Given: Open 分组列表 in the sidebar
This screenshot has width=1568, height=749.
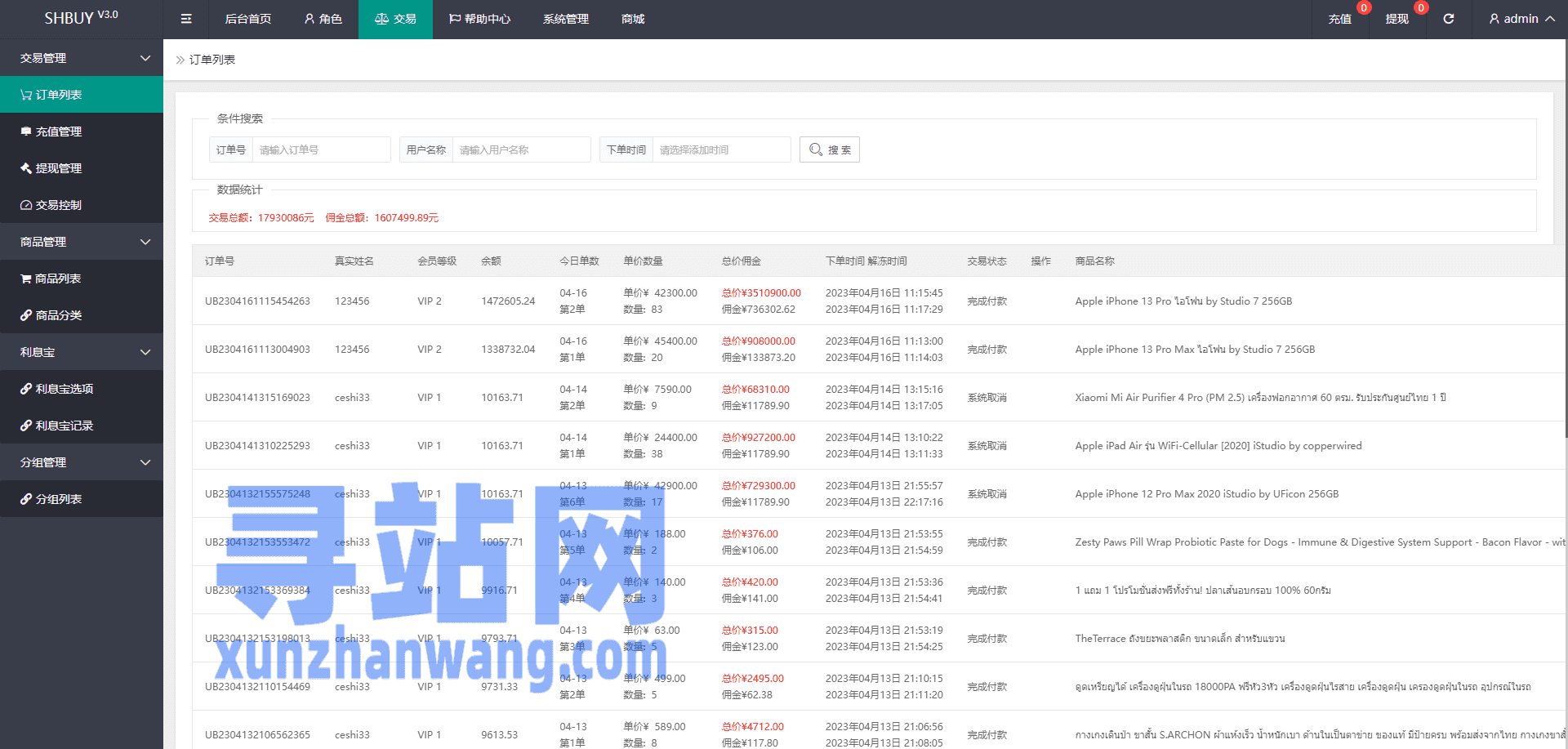Looking at the screenshot, I should (82, 499).
